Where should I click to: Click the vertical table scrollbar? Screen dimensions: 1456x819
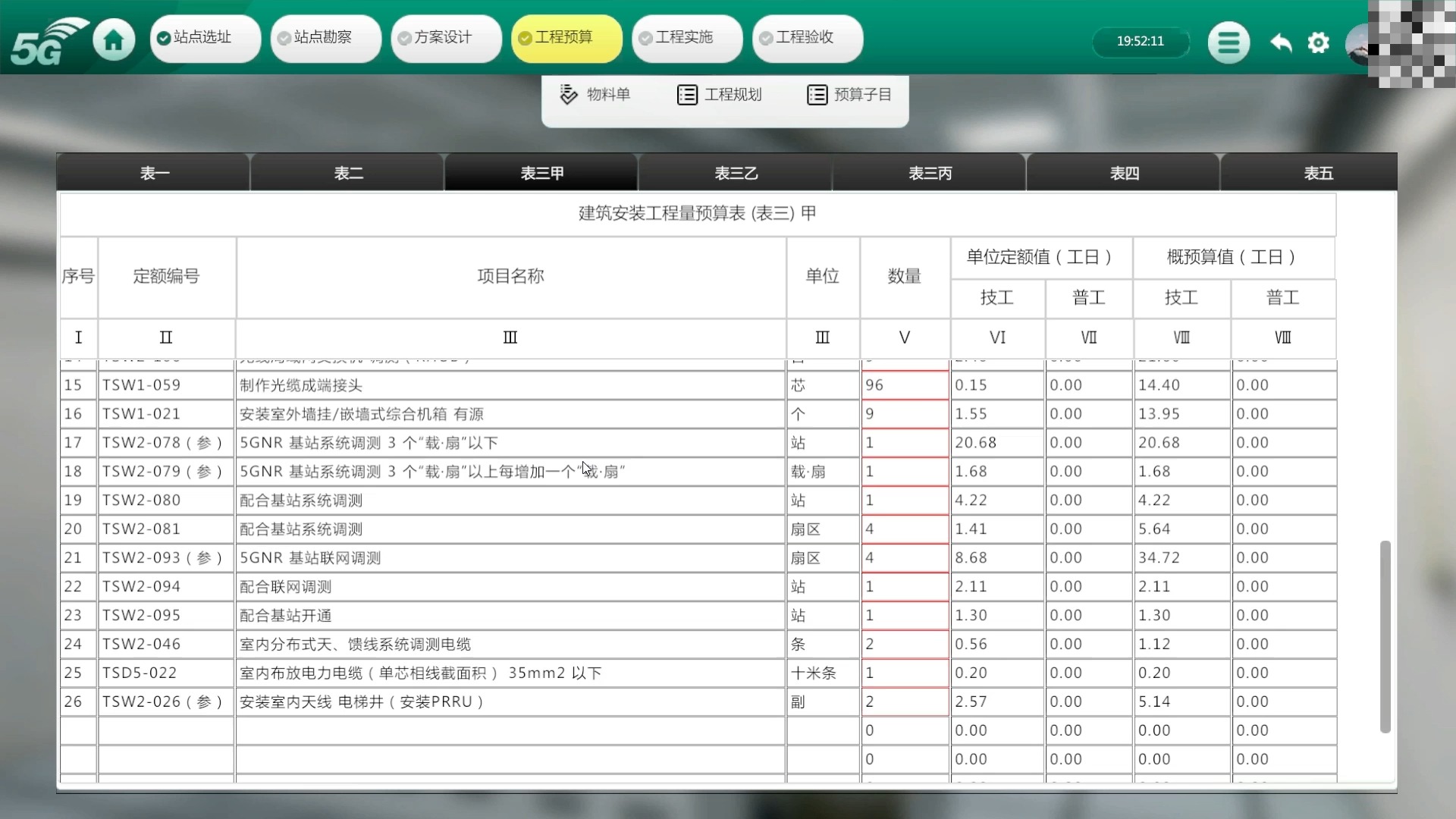(x=1385, y=637)
